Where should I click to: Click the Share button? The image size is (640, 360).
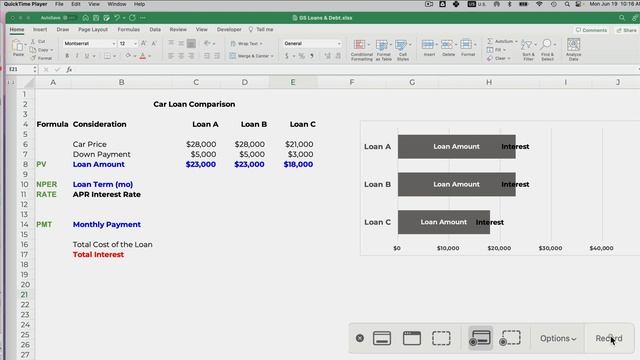627,30
